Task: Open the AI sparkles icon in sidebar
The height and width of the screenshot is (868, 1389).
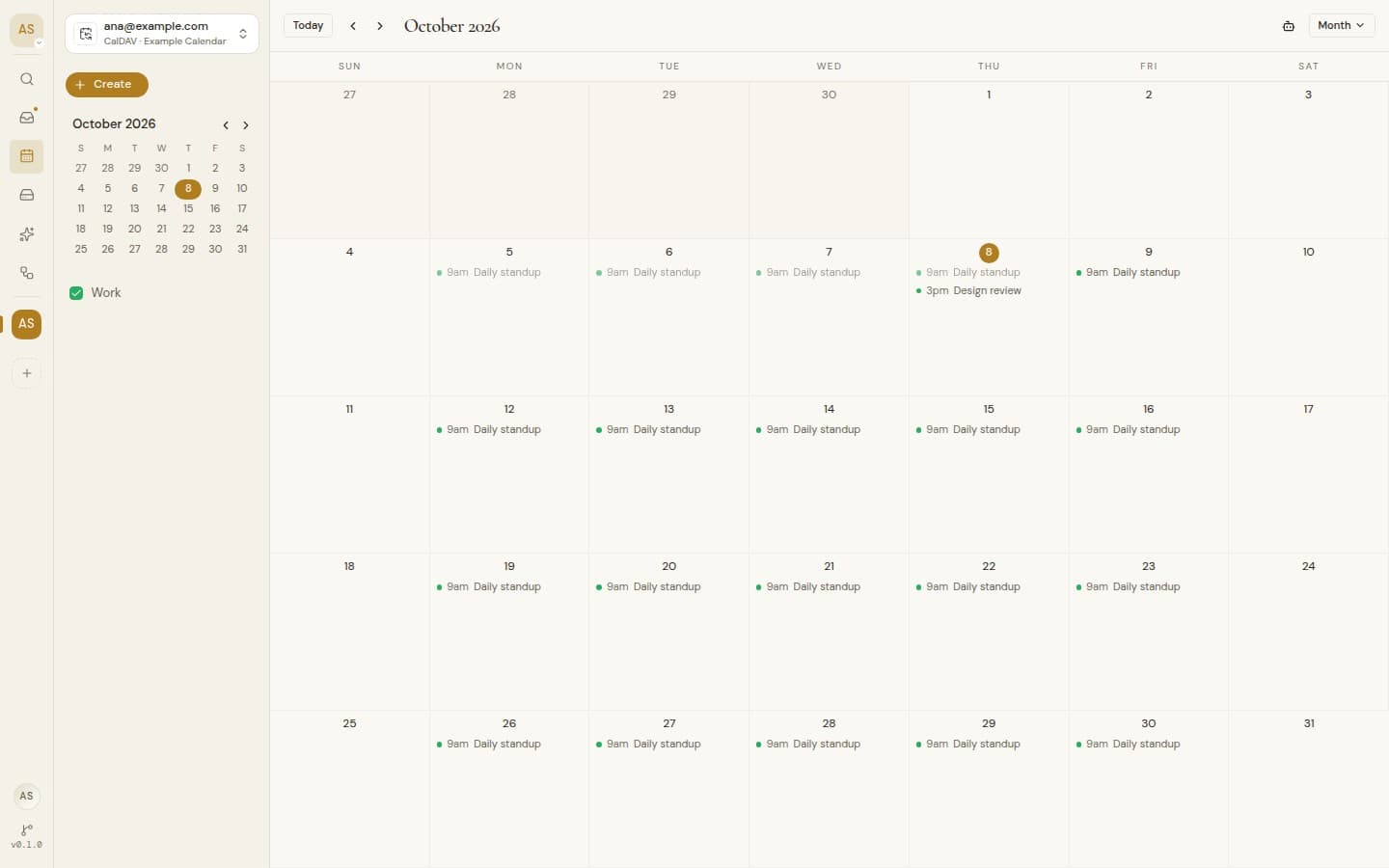Action: point(27,234)
